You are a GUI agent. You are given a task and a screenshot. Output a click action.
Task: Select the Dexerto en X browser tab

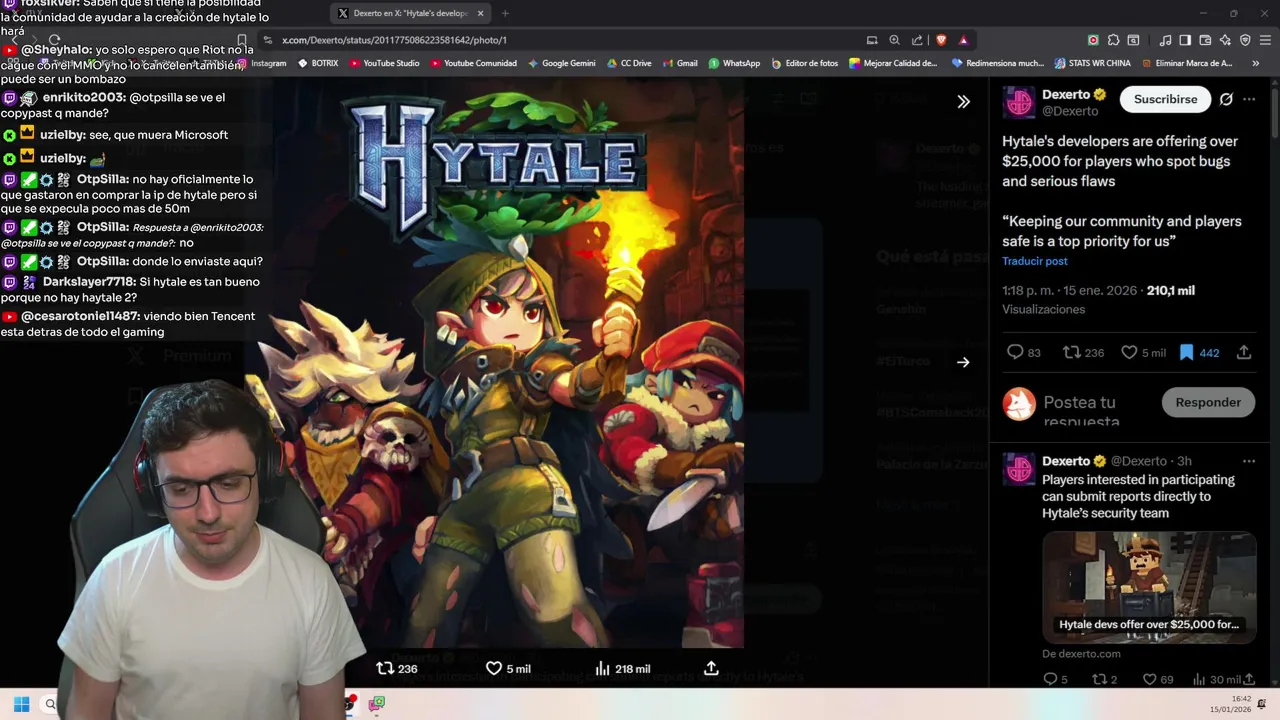[410, 13]
